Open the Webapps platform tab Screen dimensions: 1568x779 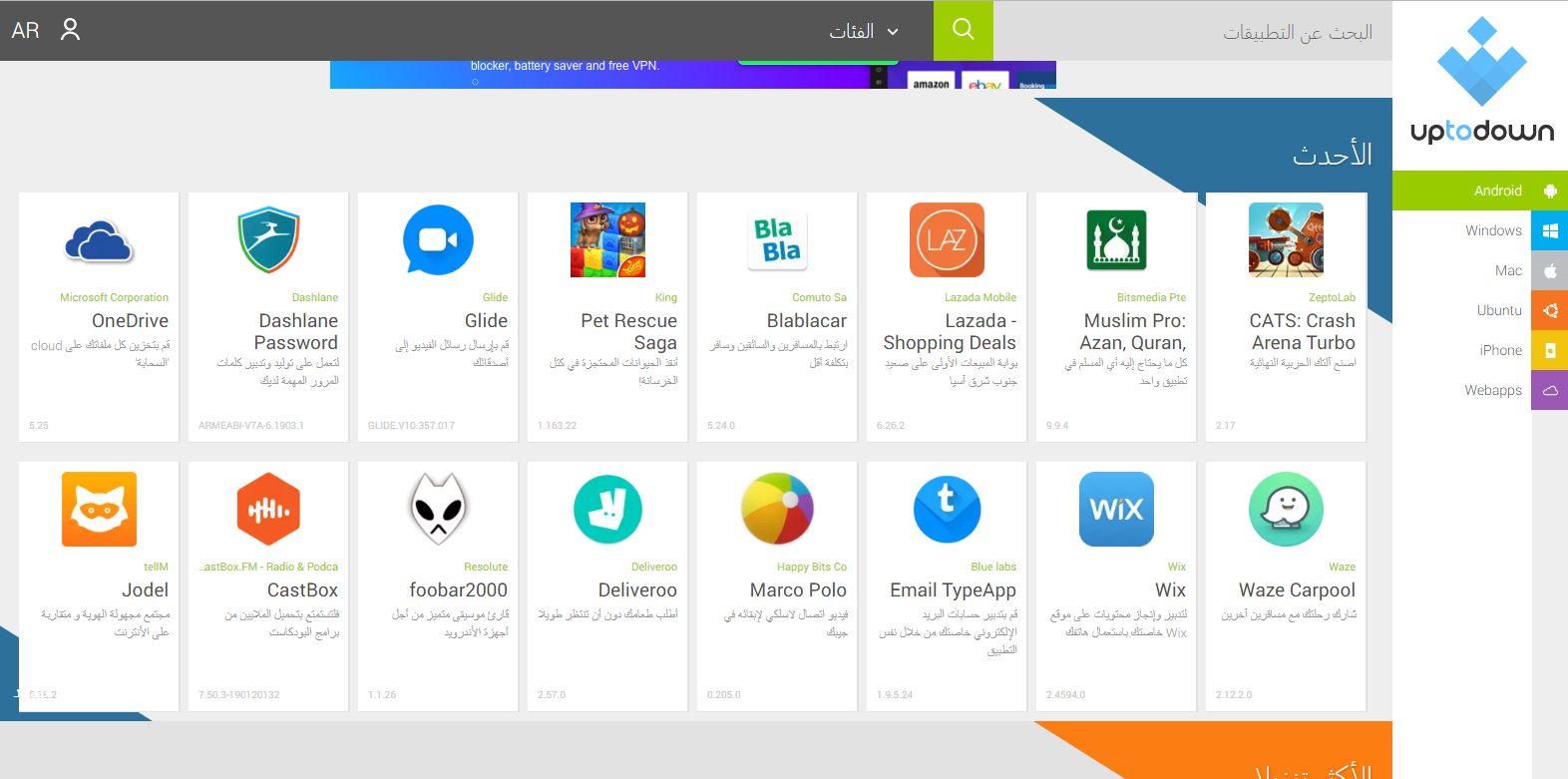(1480, 390)
